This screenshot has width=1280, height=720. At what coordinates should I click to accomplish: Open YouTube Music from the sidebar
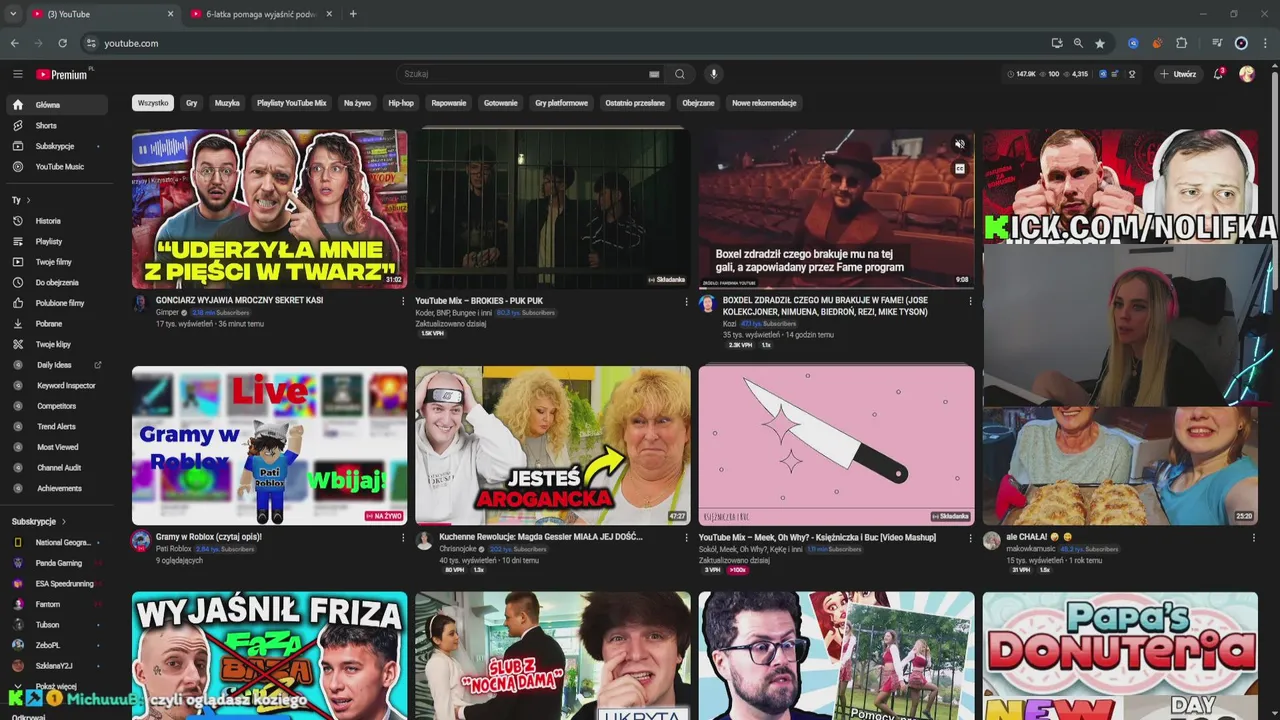[60, 167]
